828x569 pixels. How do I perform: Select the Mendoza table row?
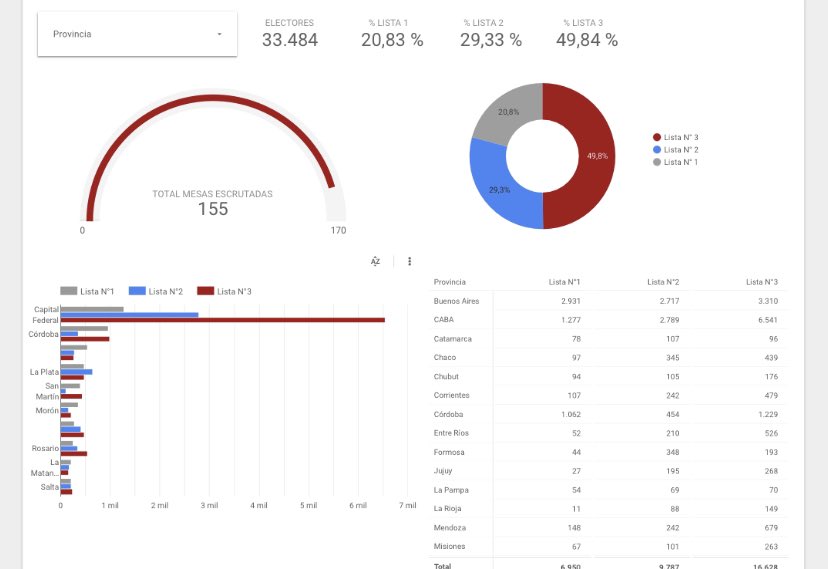pyautogui.click(x=607, y=527)
